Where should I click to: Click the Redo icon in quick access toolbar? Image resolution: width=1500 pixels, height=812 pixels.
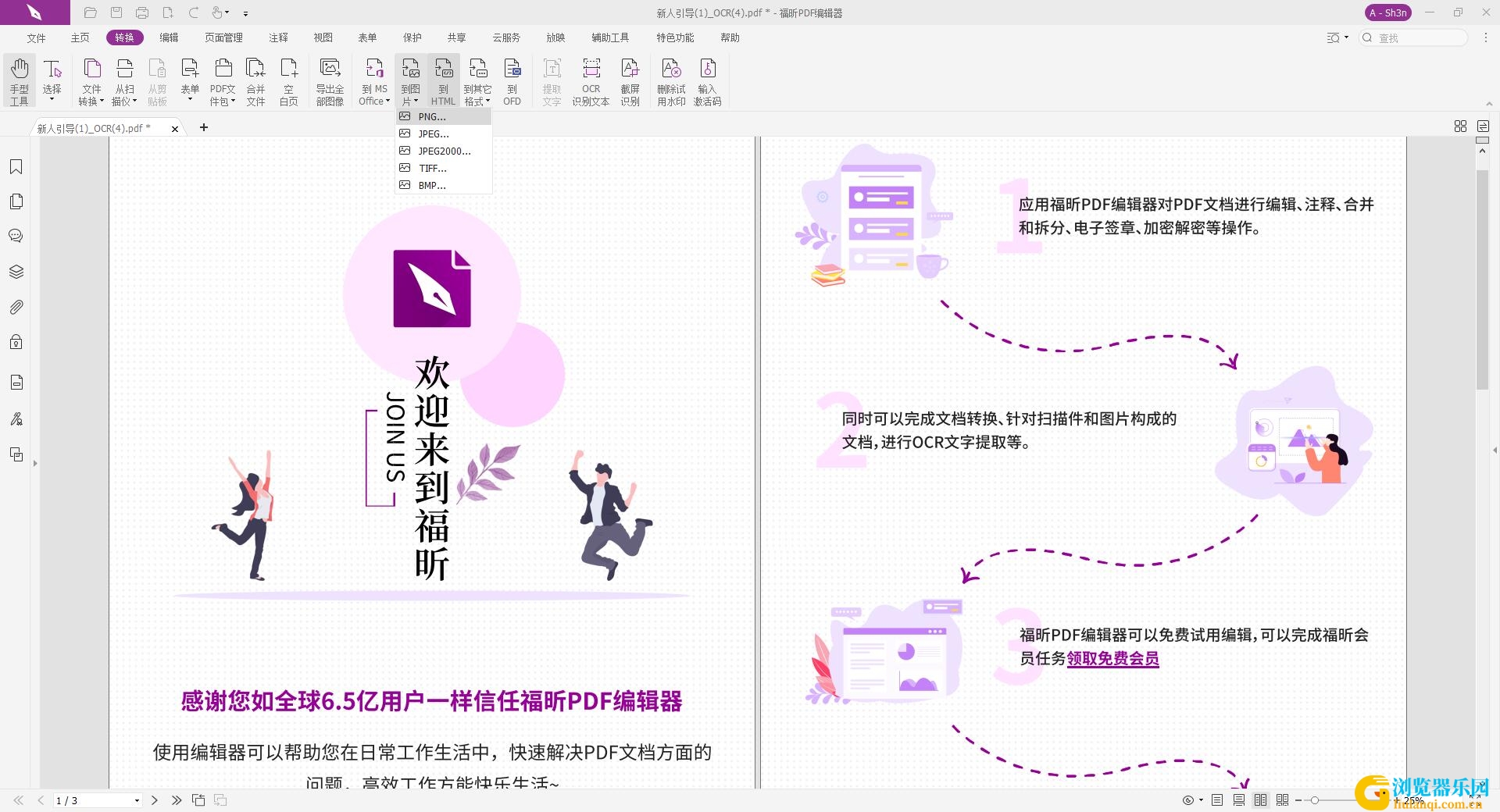pos(194,12)
